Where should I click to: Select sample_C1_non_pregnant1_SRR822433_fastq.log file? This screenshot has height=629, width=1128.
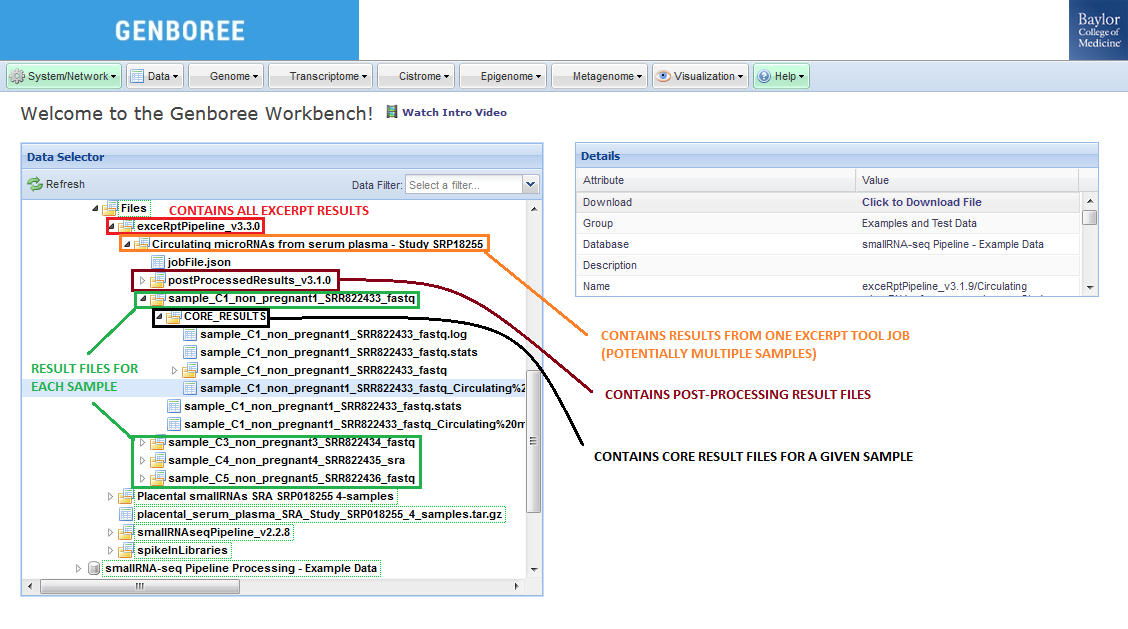pos(332,335)
